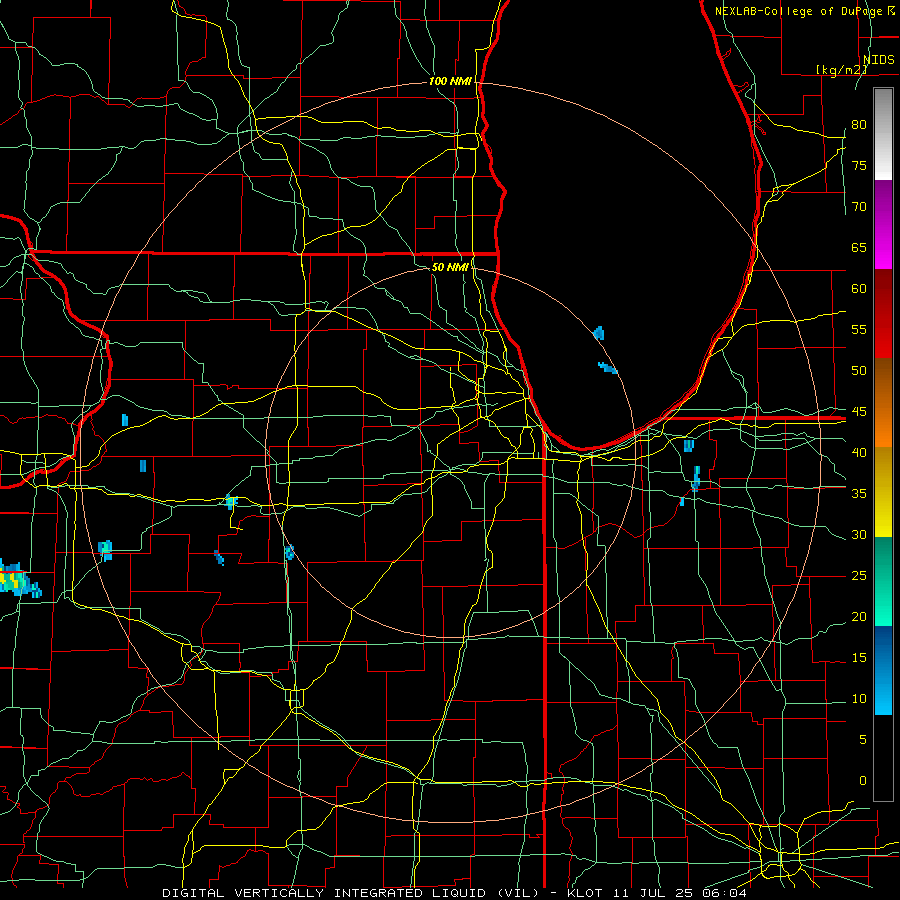Click the DIGITAL VERTICALLY INTEGRATED LIQUID (VIL) caption
Viewport: 900px width, 900px height.
click(353, 893)
